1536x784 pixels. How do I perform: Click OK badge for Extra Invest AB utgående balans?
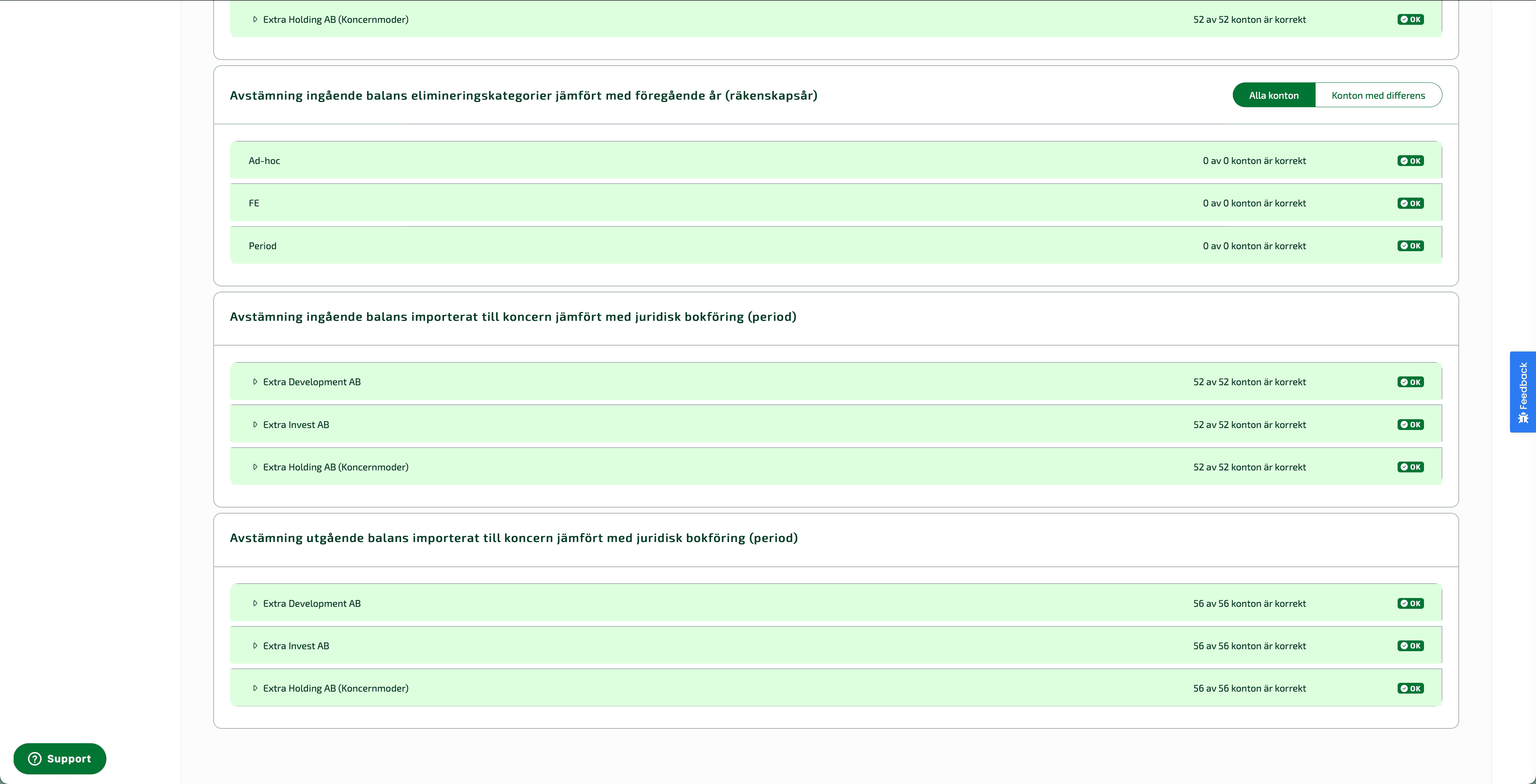[1410, 646]
